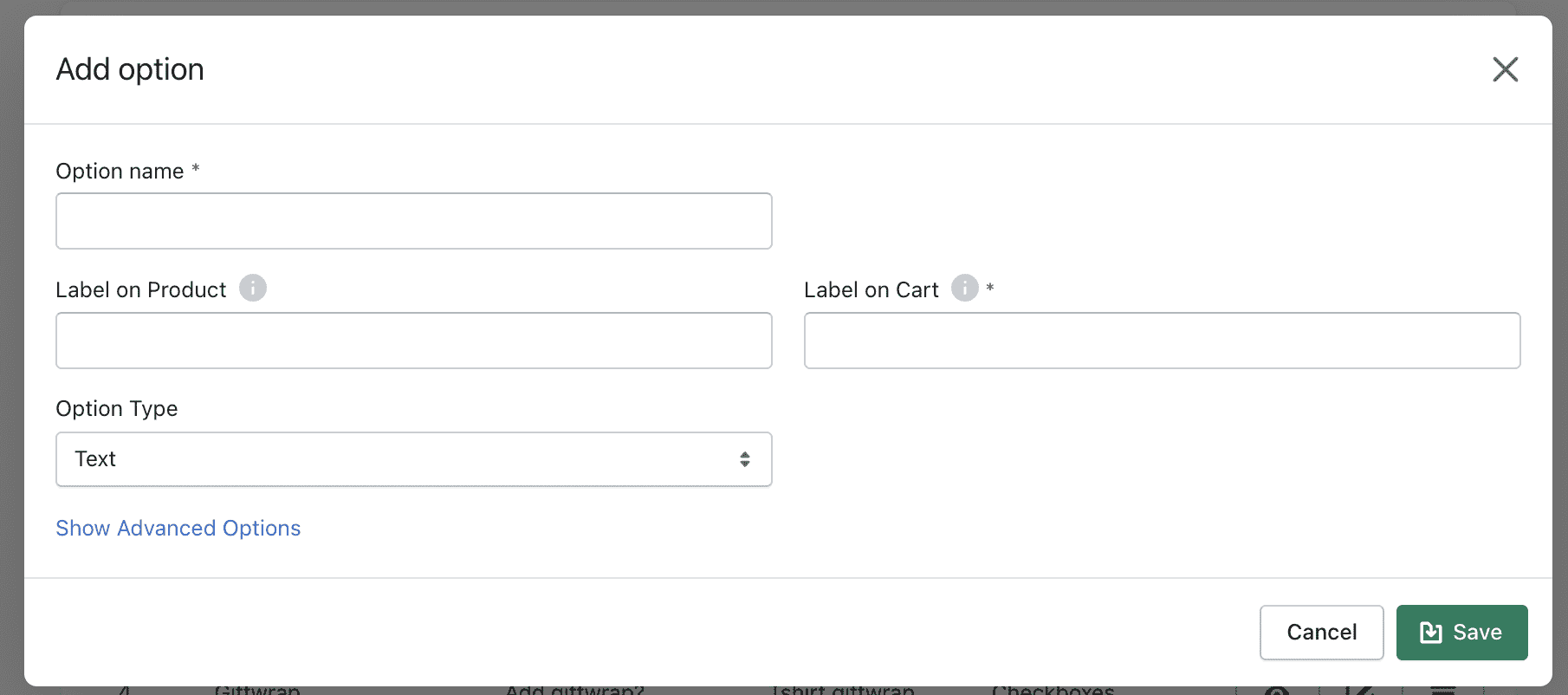Screen dimensions: 1568x695
Task: Close the Add option dialog with X
Action: [1506, 69]
